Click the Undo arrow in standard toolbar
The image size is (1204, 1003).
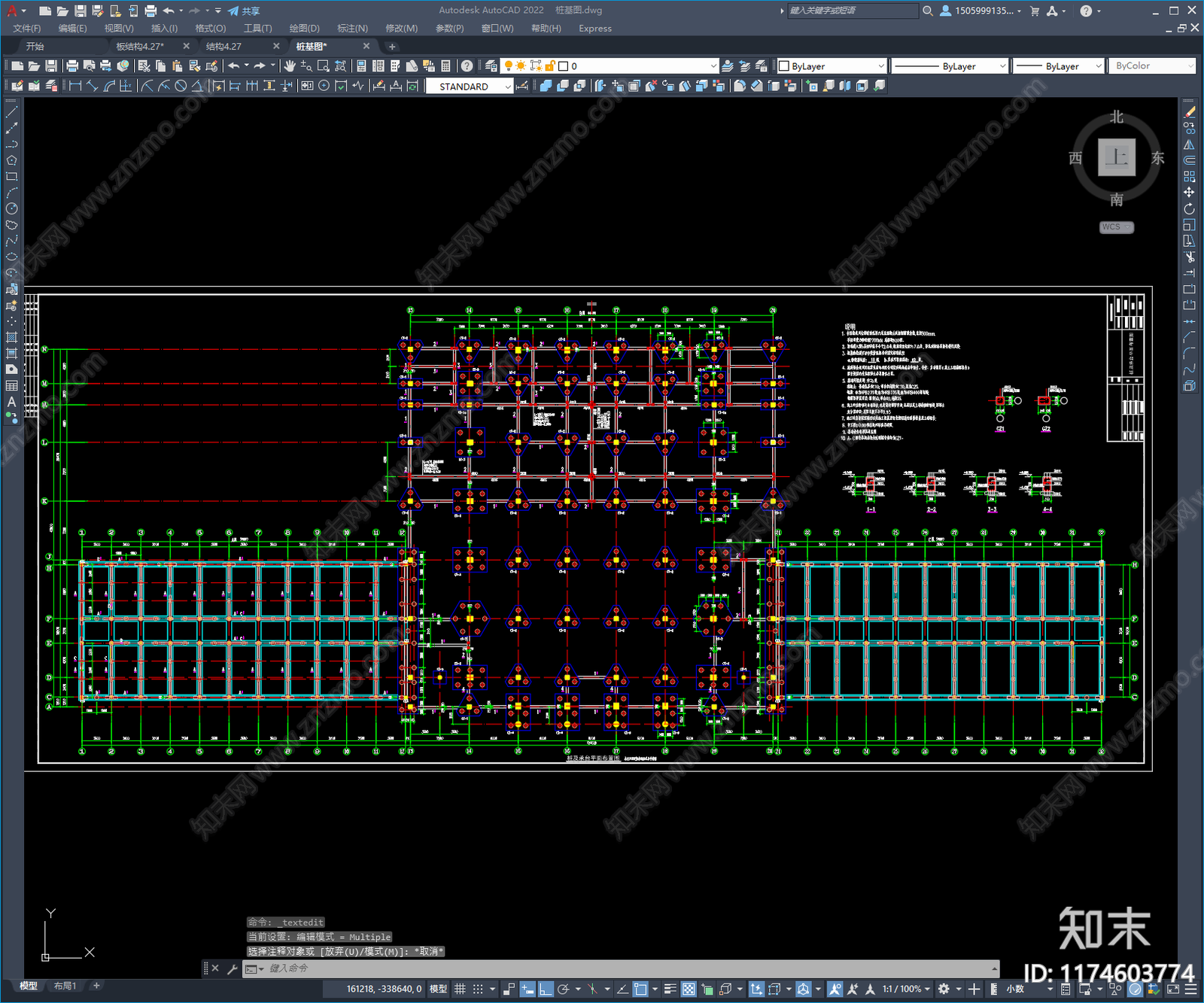point(234,66)
